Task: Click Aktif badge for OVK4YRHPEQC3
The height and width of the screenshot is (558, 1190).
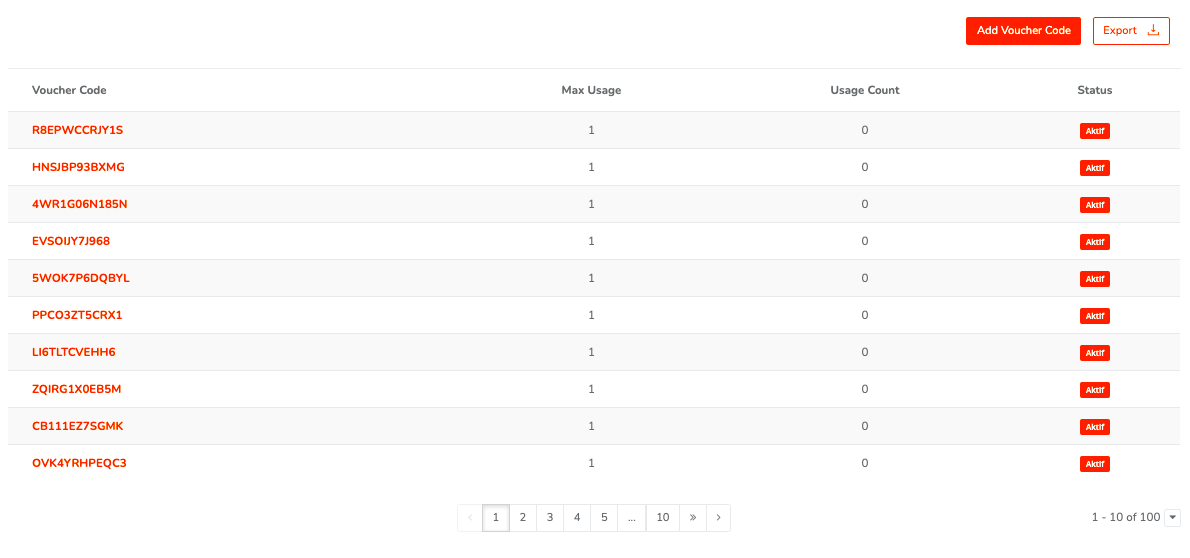Action: (x=1094, y=464)
